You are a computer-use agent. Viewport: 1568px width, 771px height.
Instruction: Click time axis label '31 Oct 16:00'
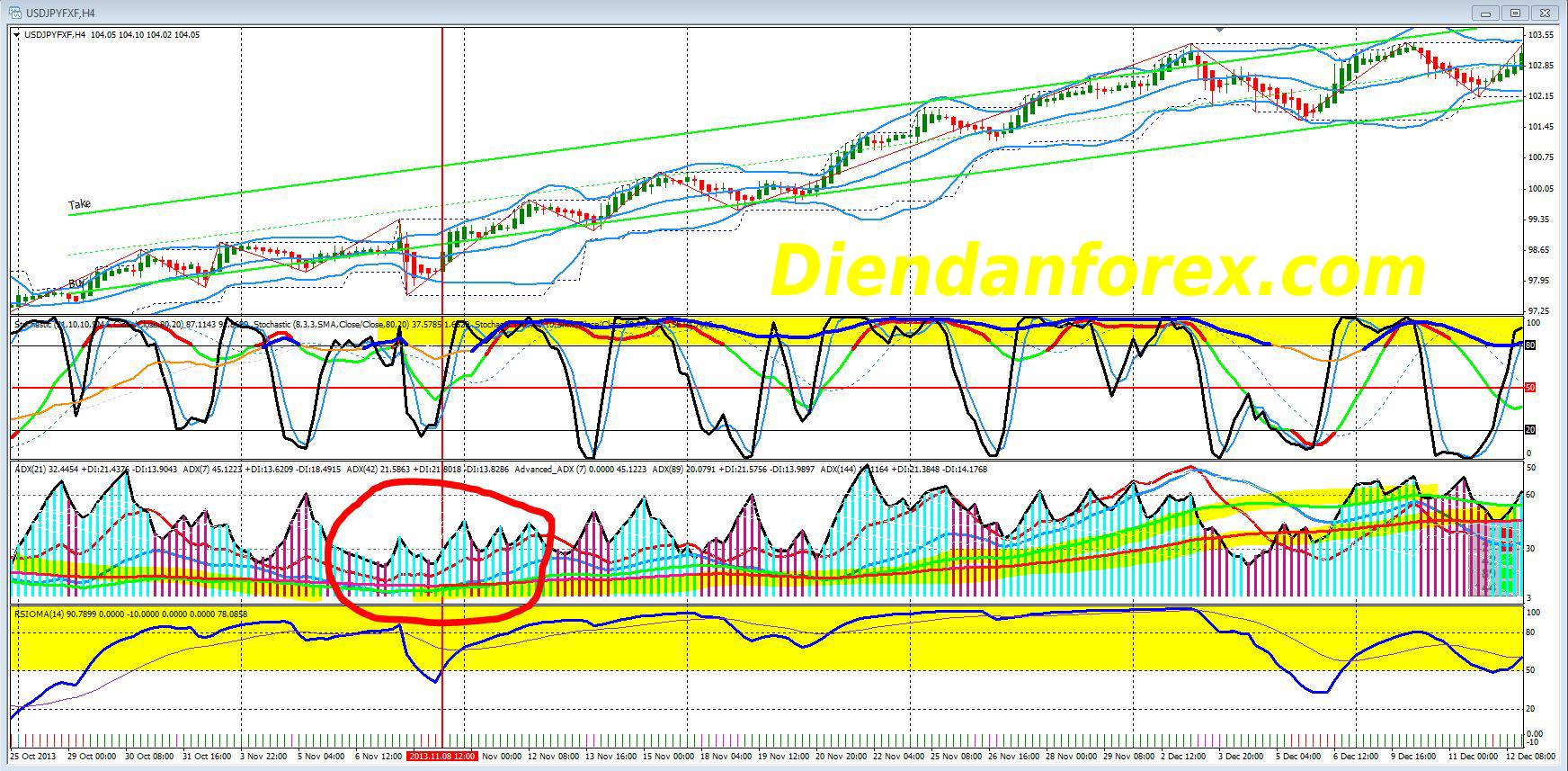[x=206, y=757]
